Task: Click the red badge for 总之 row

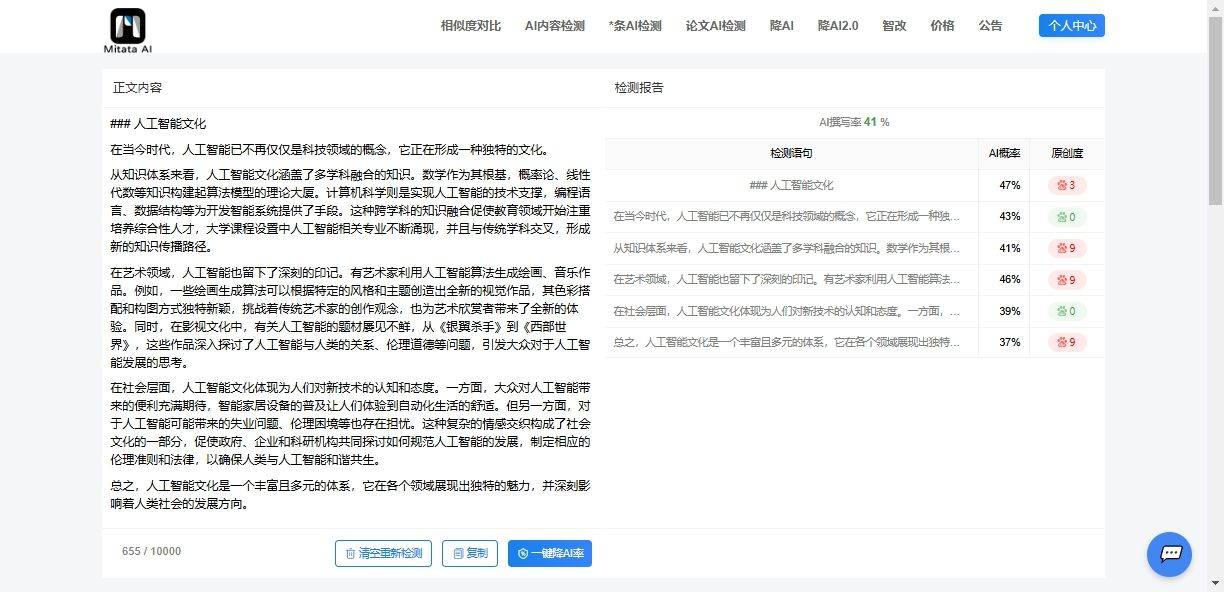Action: pos(1066,343)
